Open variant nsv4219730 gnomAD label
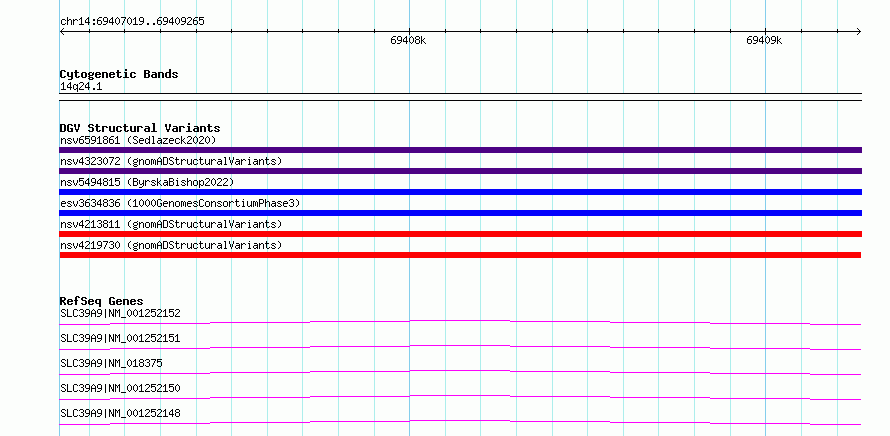The width and height of the screenshot is (890, 436). [x=171, y=245]
